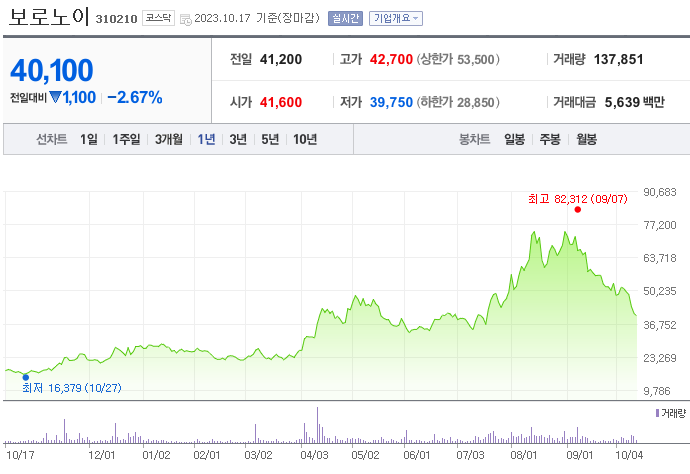Click the 하한가 28,850 text
Viewport: 690px width, 474px height.
458,102
